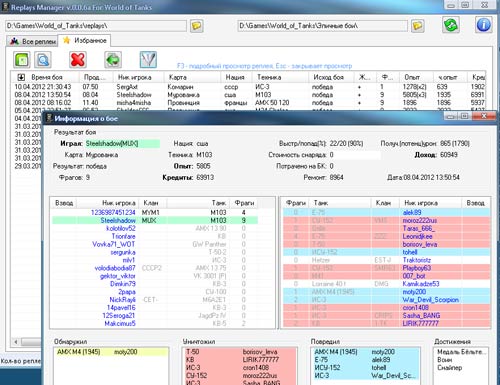Select enemy player moroz222rus
This screenshot has width=500, height=385.
click(386, 220)
